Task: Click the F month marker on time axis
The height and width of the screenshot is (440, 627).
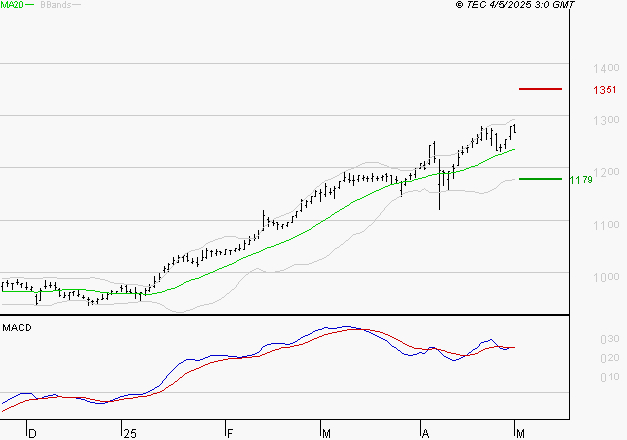Action: (x=230, y=434)
